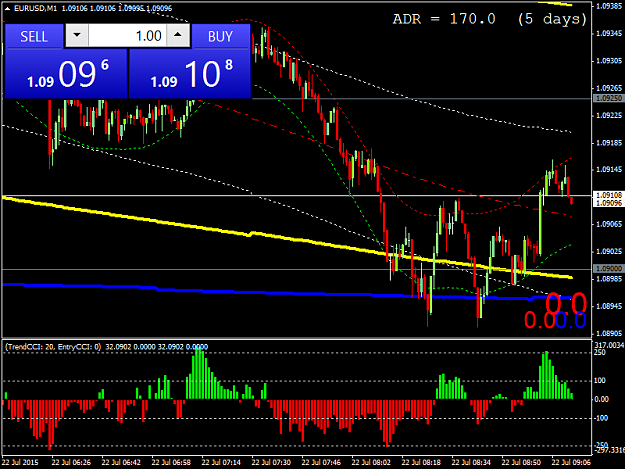Click the 1.09345 price scale label
This screenshot has height=469, width=625.
click(609, 33)
